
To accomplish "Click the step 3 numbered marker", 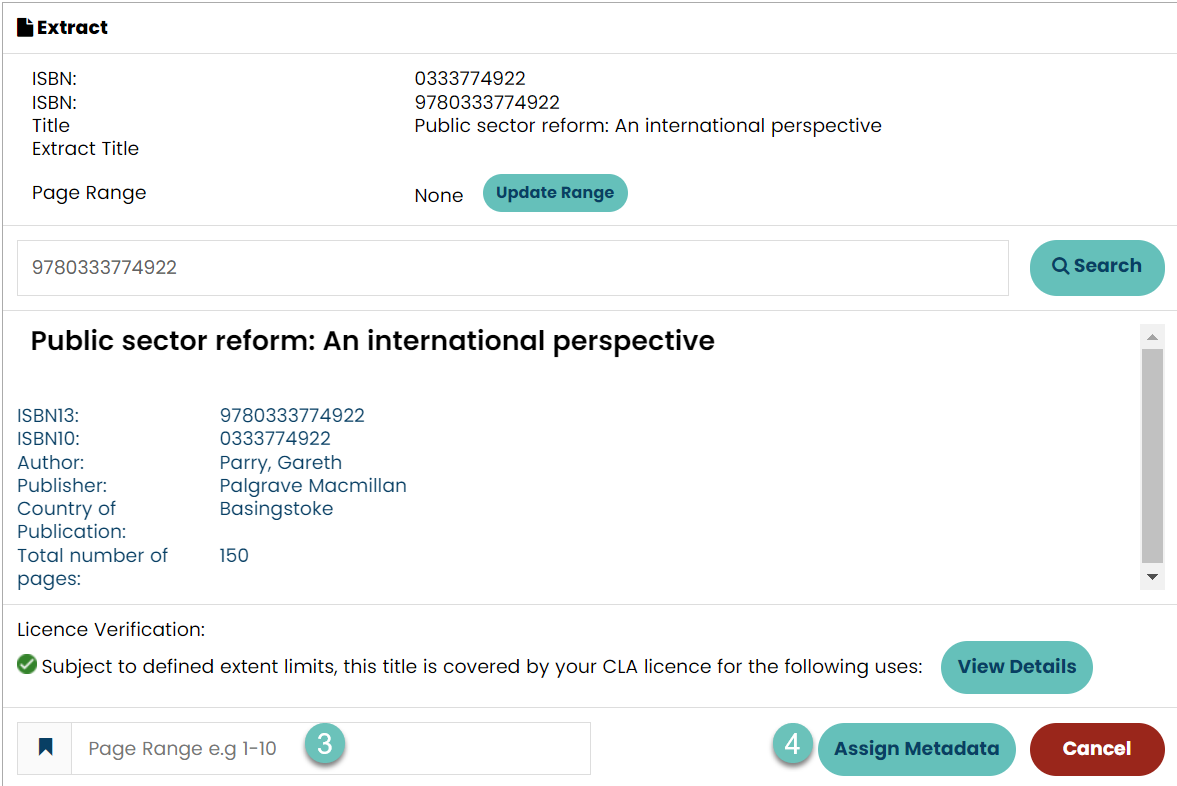I will tap(324, 744).
